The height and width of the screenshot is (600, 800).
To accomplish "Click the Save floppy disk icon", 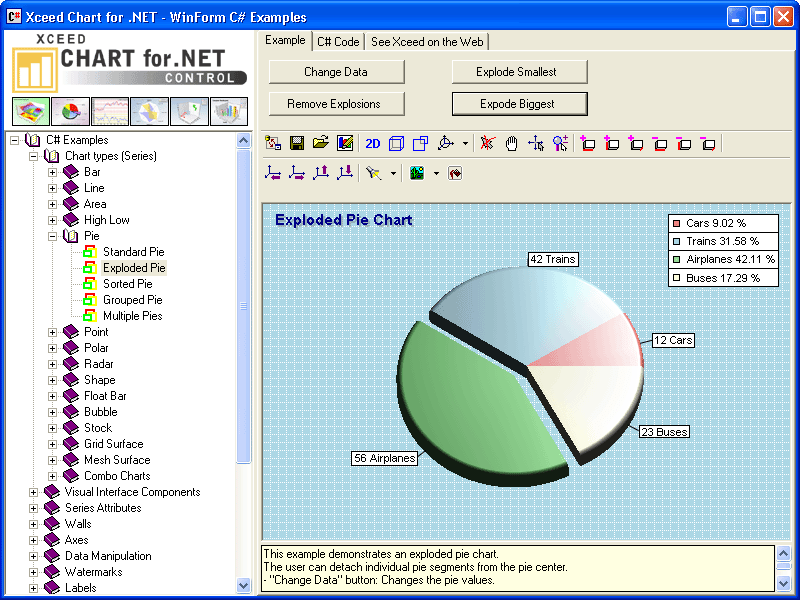I will click(297, 143).
